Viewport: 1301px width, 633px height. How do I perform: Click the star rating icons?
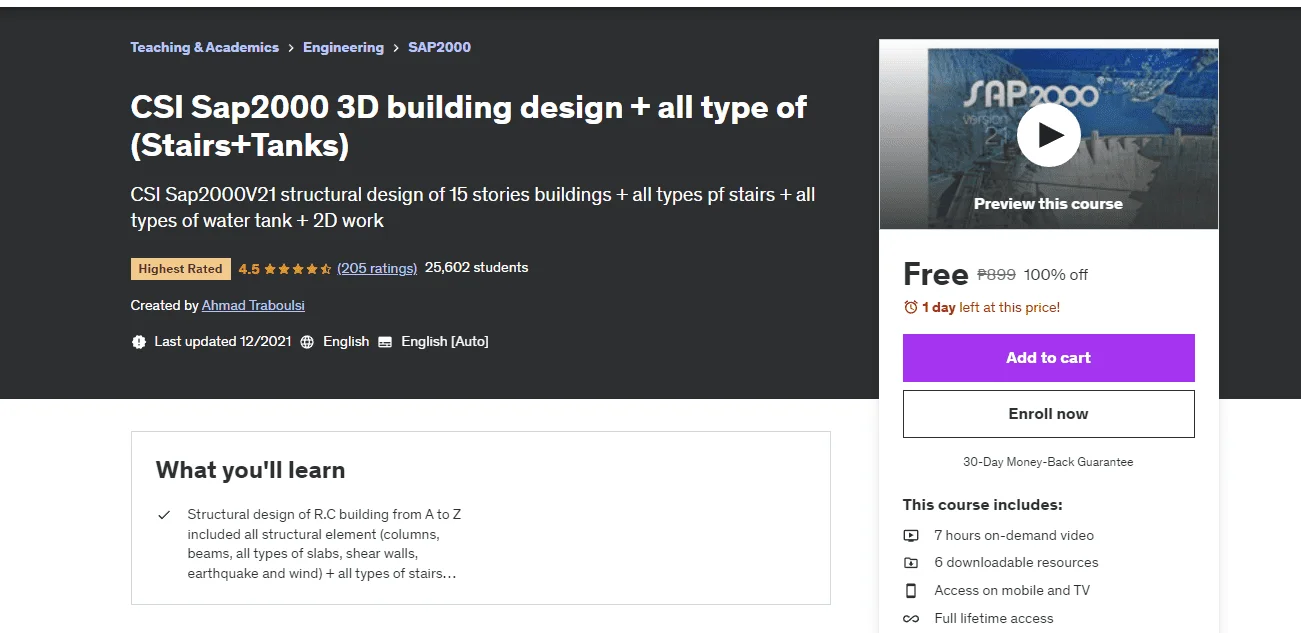(297, 268)
